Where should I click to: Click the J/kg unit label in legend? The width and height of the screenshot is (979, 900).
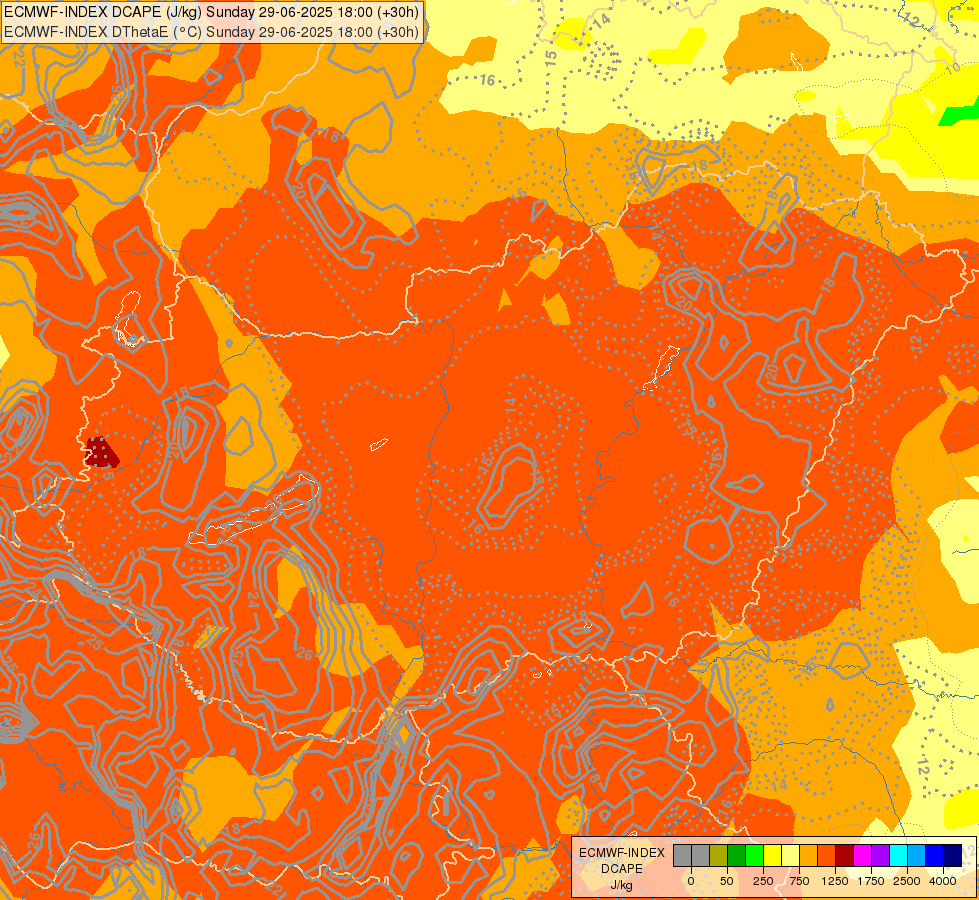pos(621,886)
